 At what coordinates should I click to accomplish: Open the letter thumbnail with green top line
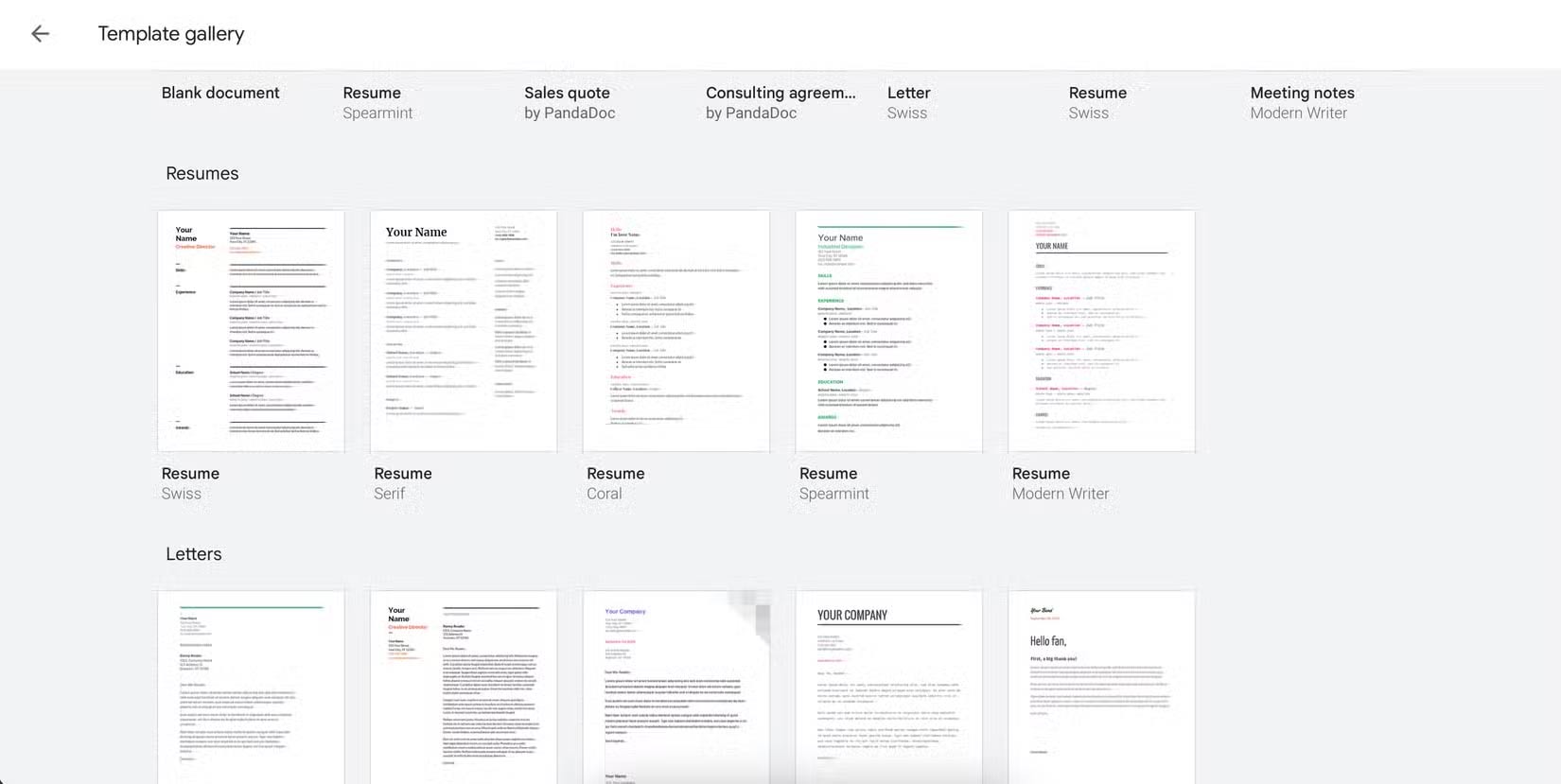tap(251, 688)
